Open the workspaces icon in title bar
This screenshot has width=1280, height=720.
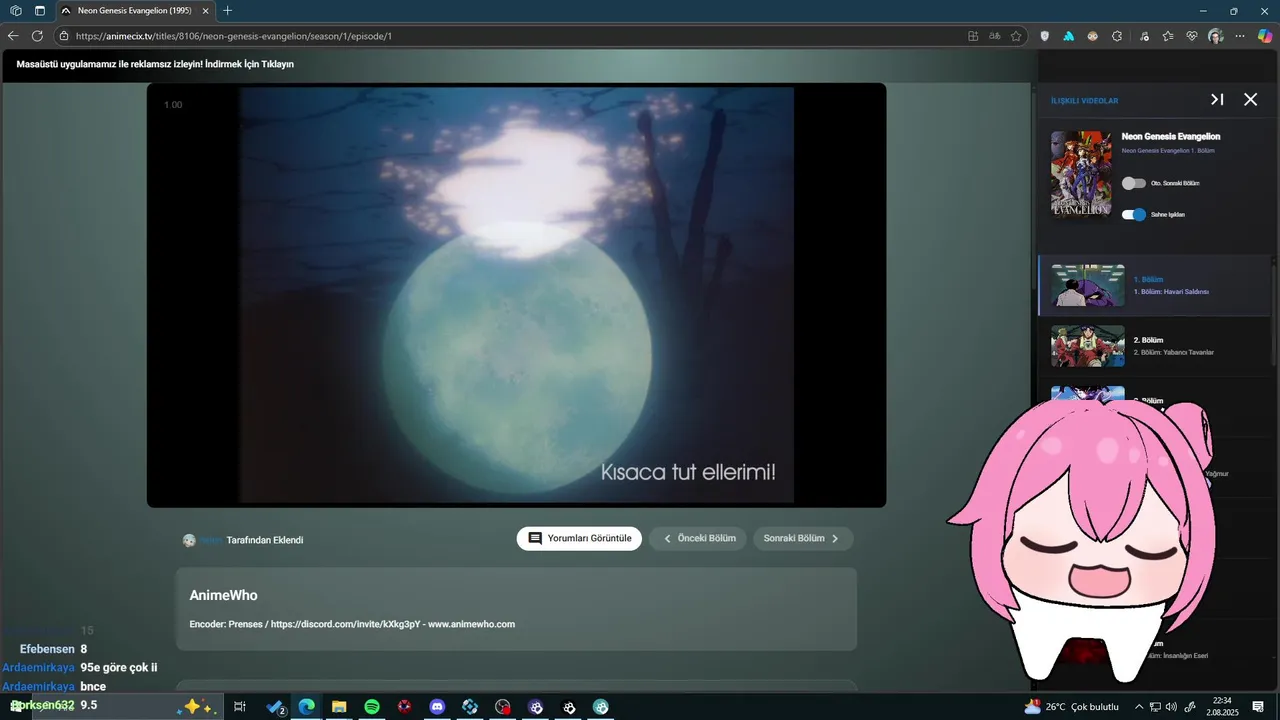16,11
